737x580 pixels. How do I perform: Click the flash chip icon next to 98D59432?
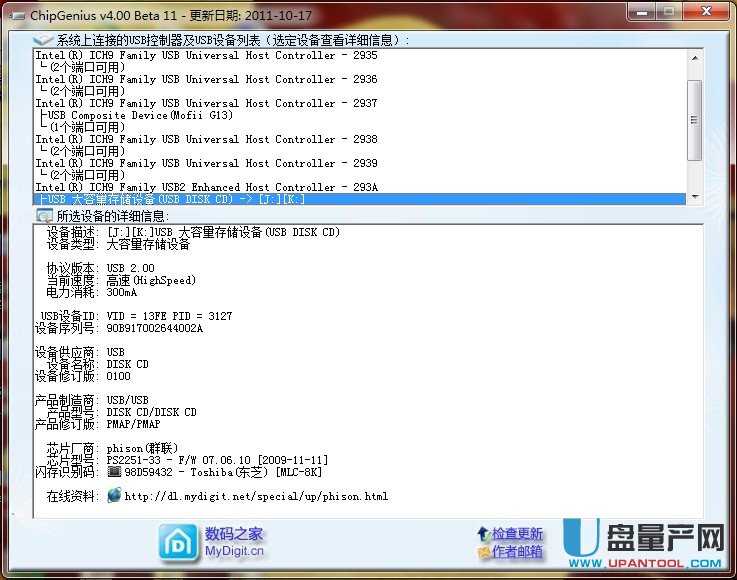114,471
